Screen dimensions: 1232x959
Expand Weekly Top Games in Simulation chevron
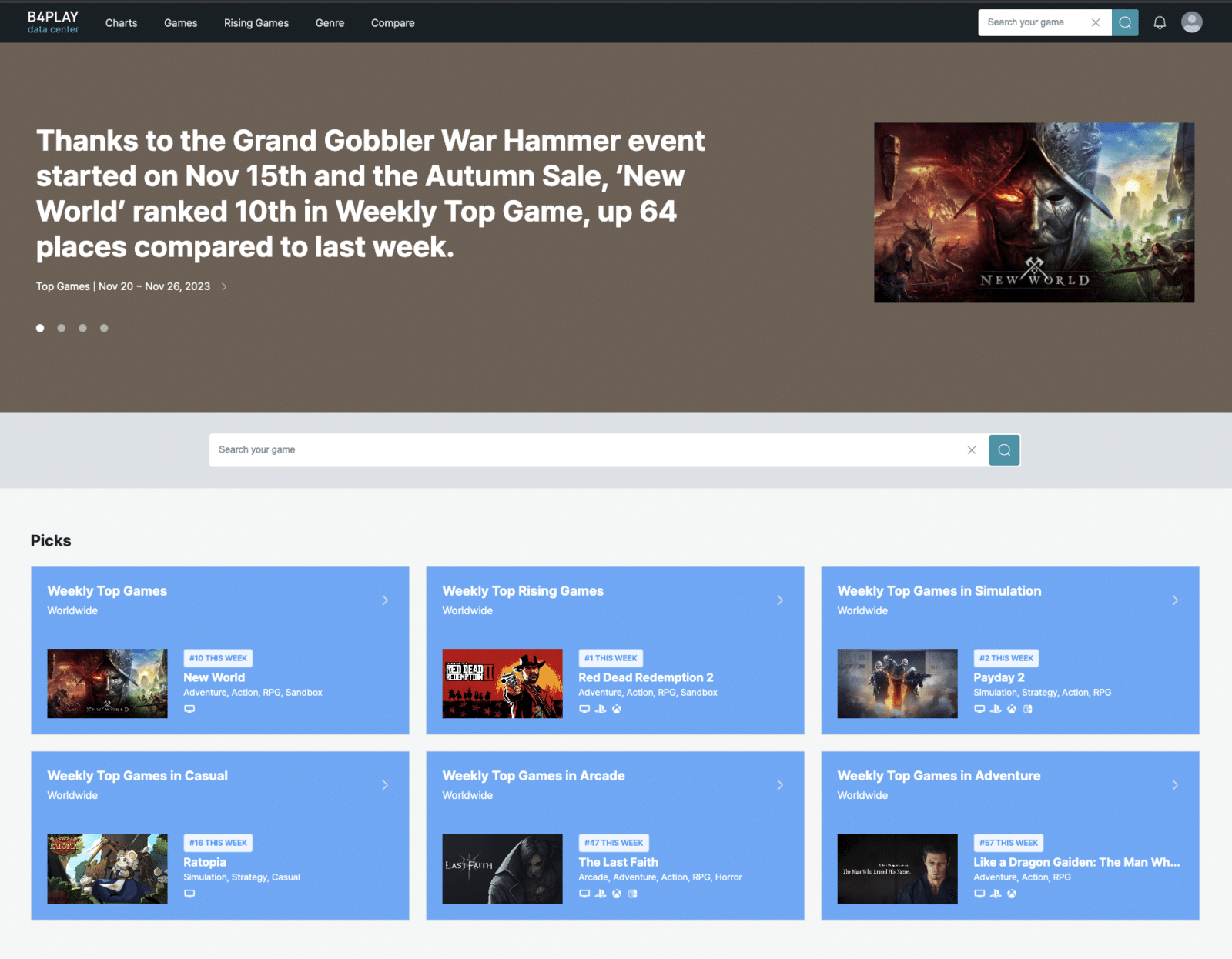(1175, 600)
